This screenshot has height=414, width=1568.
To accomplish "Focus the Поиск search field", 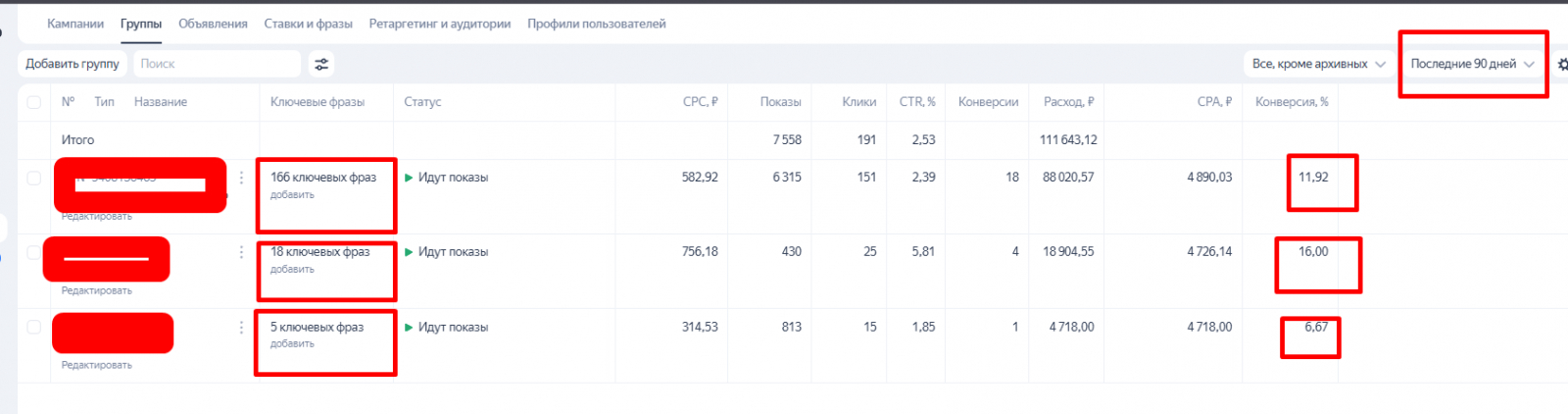I will pyautogui.click(x=216, y=64).
